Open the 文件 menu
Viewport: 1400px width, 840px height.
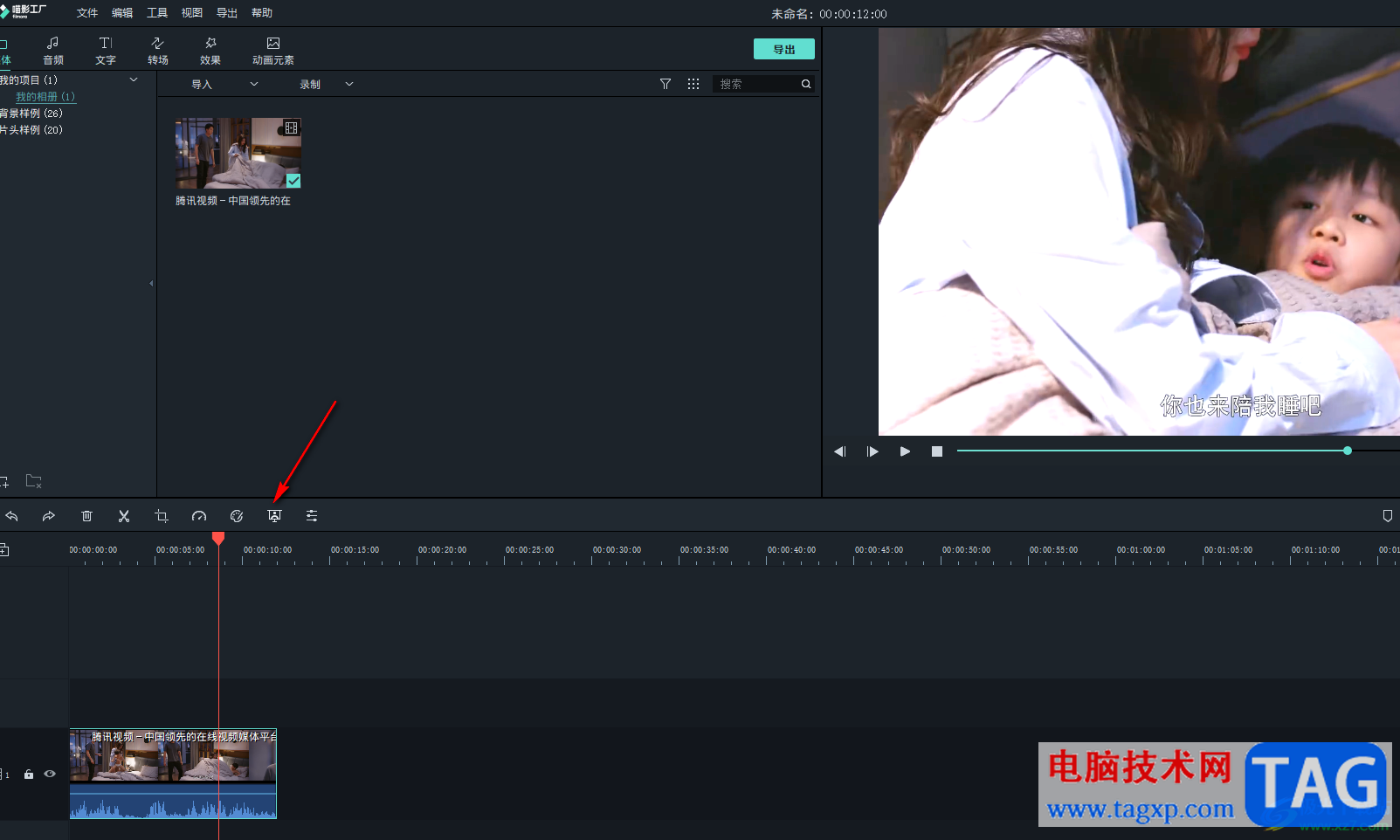pos(87,13)
